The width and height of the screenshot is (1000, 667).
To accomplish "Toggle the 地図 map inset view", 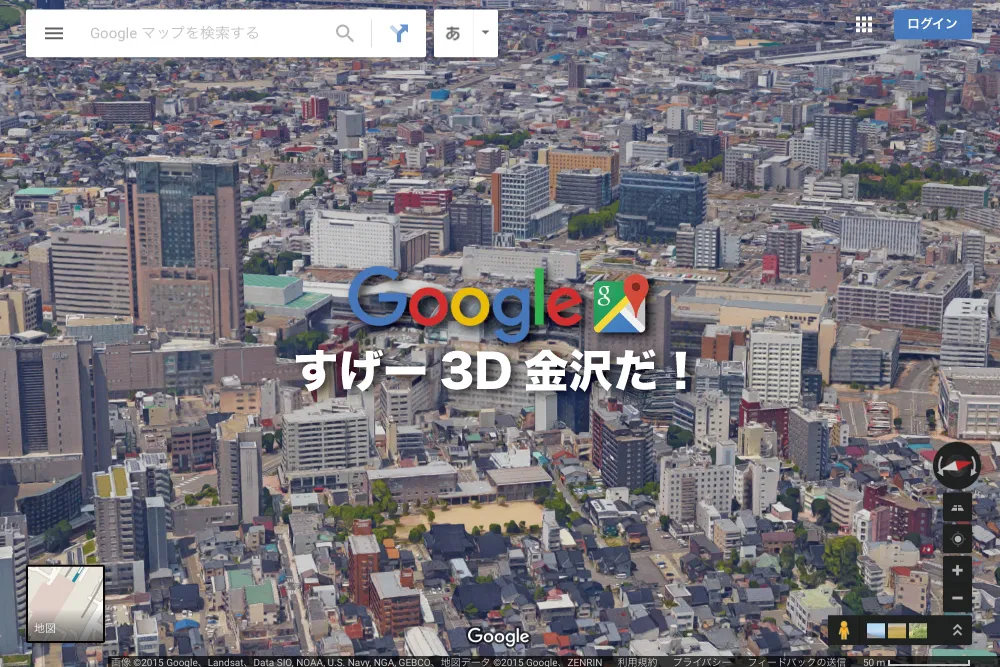I will (65, 604).
